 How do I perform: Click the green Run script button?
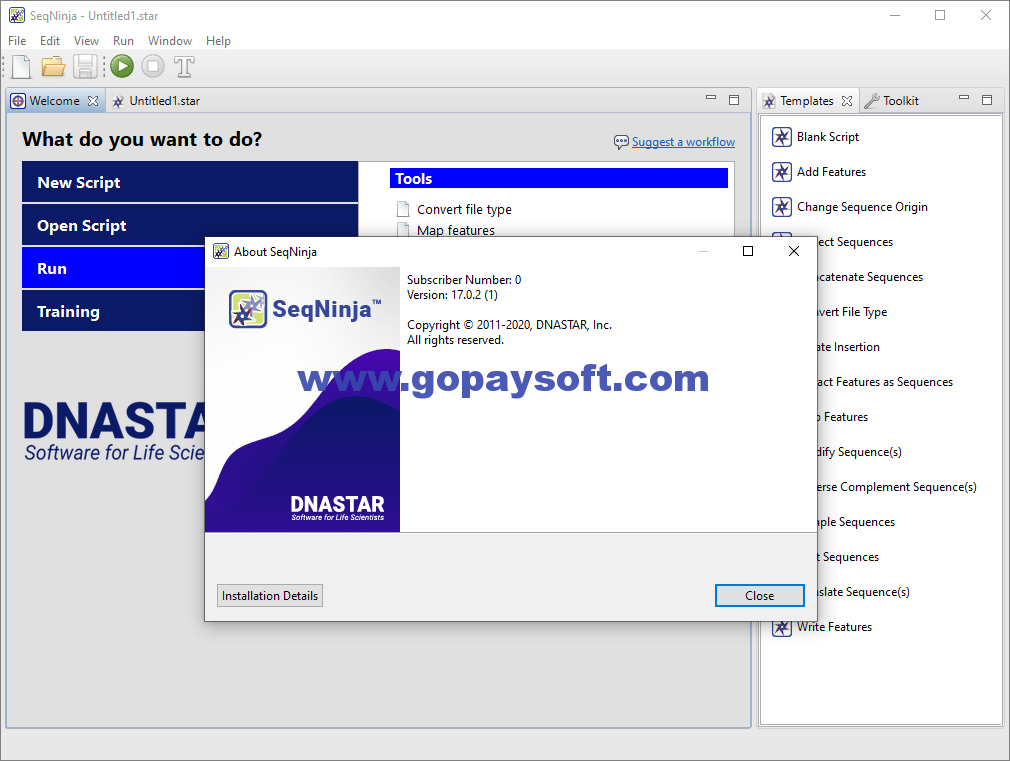(122, 66)
